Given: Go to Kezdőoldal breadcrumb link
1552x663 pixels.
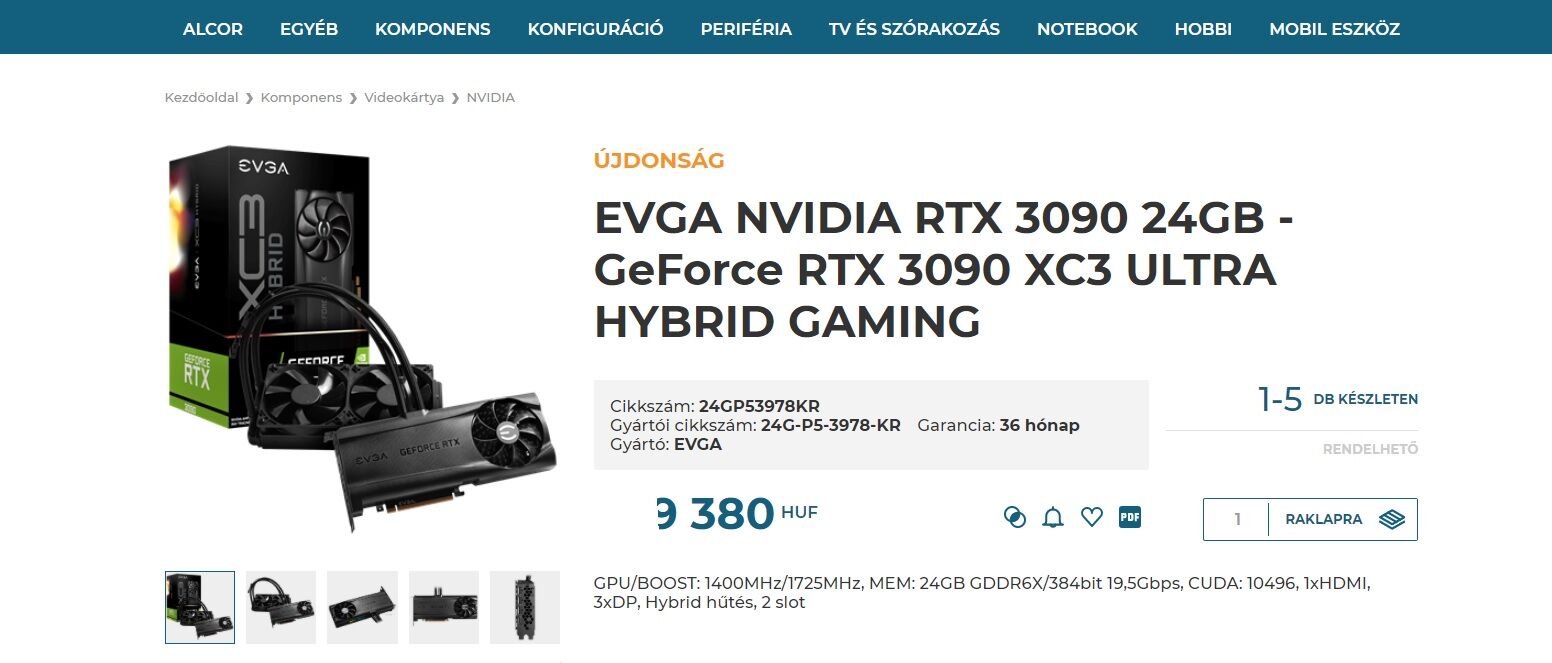Looking at the screenshot, I should (x=202, y=98).
